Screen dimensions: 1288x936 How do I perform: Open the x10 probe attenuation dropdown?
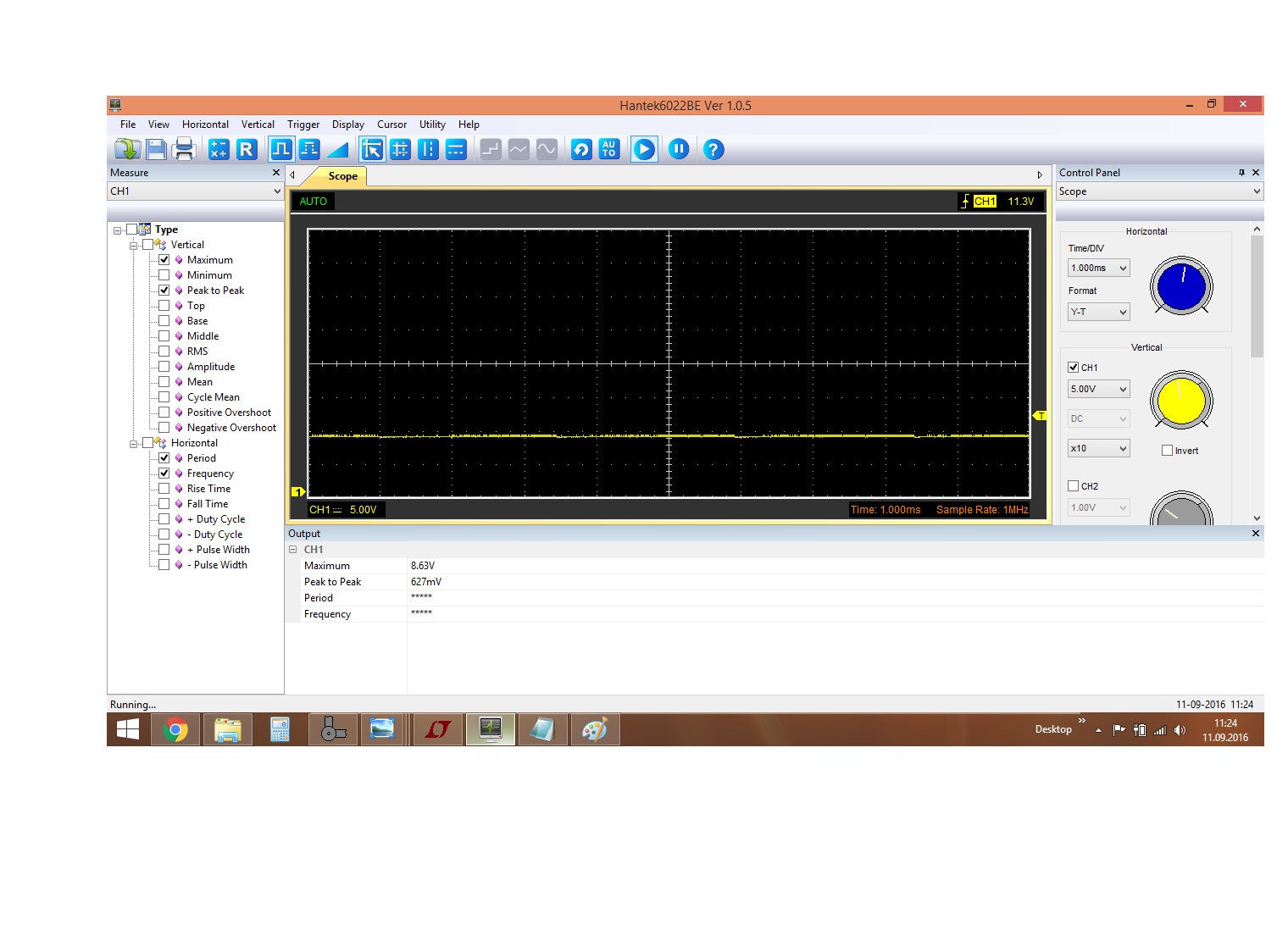pyautogui.click(x=1098, y=449)
